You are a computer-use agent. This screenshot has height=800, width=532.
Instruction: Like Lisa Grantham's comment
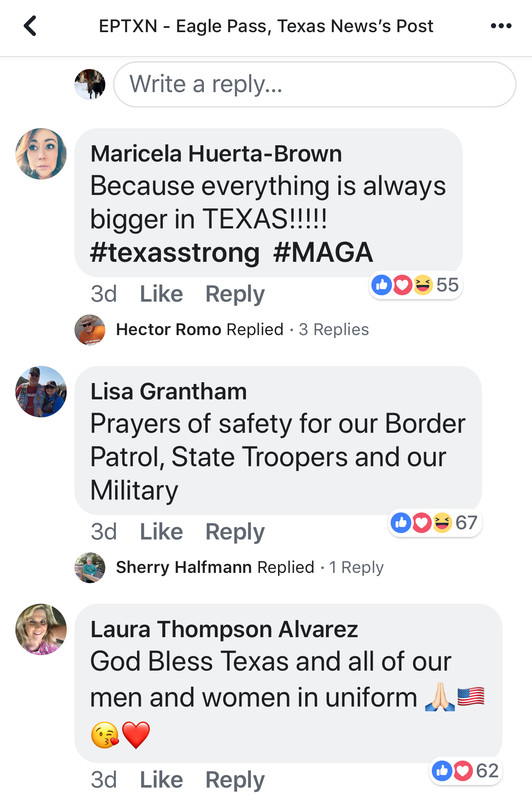click(x=161, y=532)
